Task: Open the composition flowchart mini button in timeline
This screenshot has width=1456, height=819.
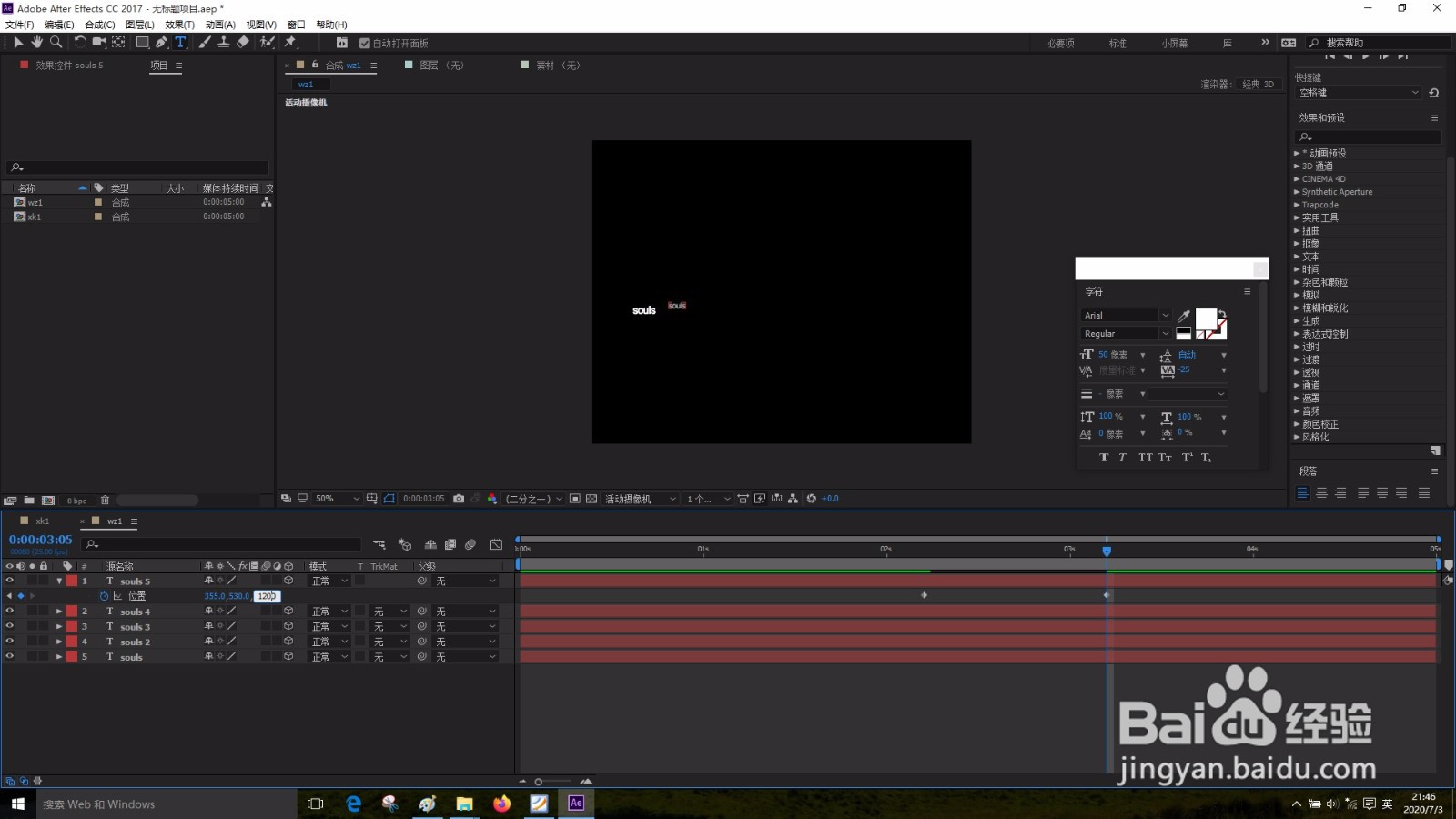Action: pyautogui.click(x=379, y=544)
